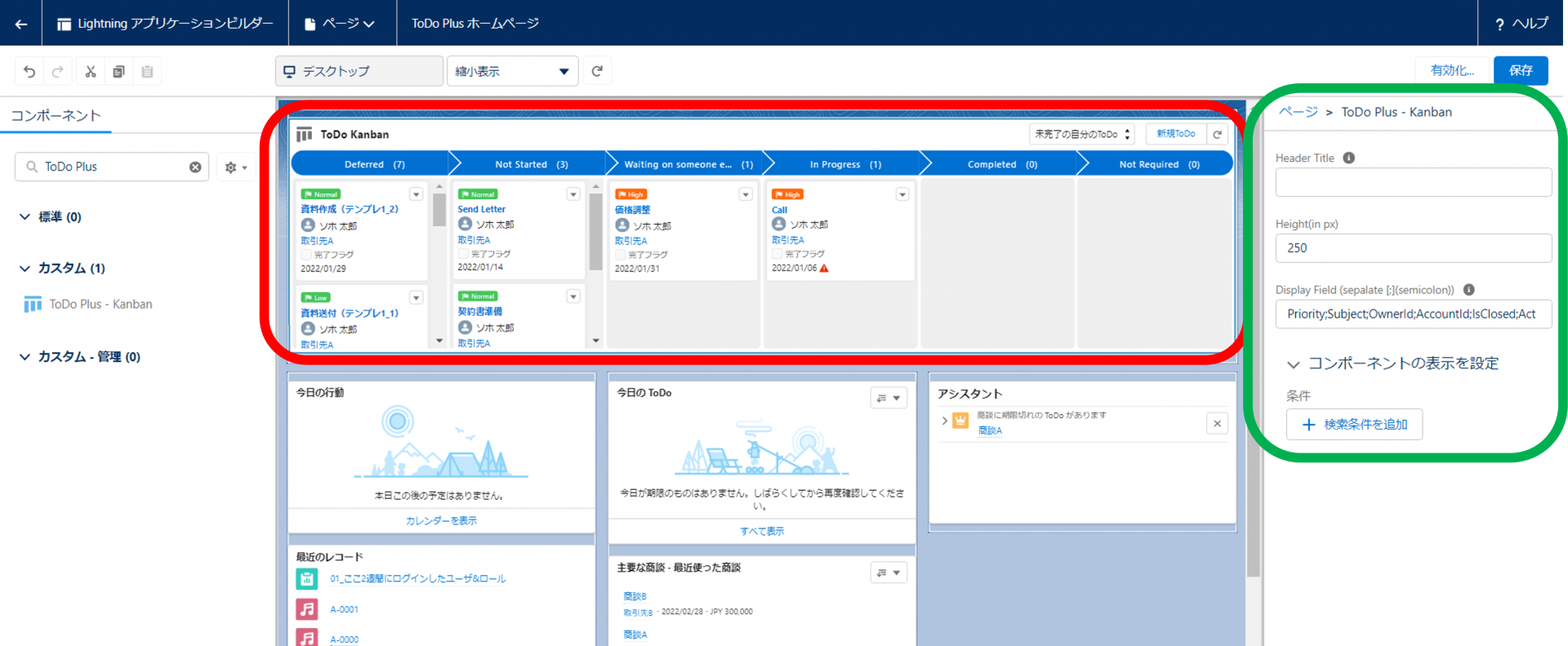Click the ToDo Plus component search box

[x=112, y=167]
